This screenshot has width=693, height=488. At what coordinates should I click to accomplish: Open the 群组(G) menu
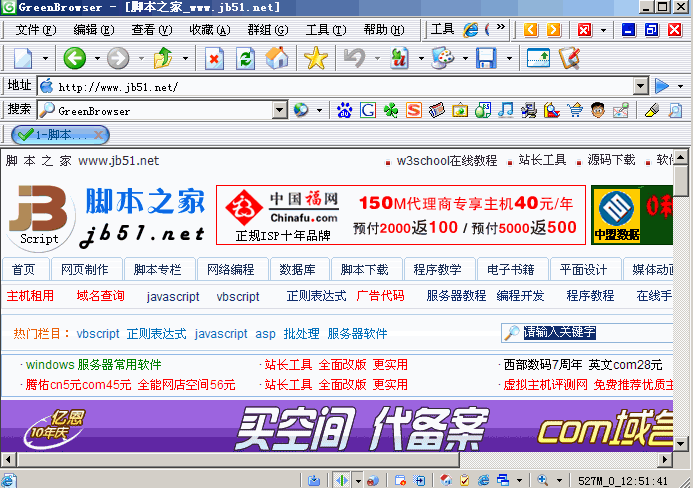click(268, 30)
